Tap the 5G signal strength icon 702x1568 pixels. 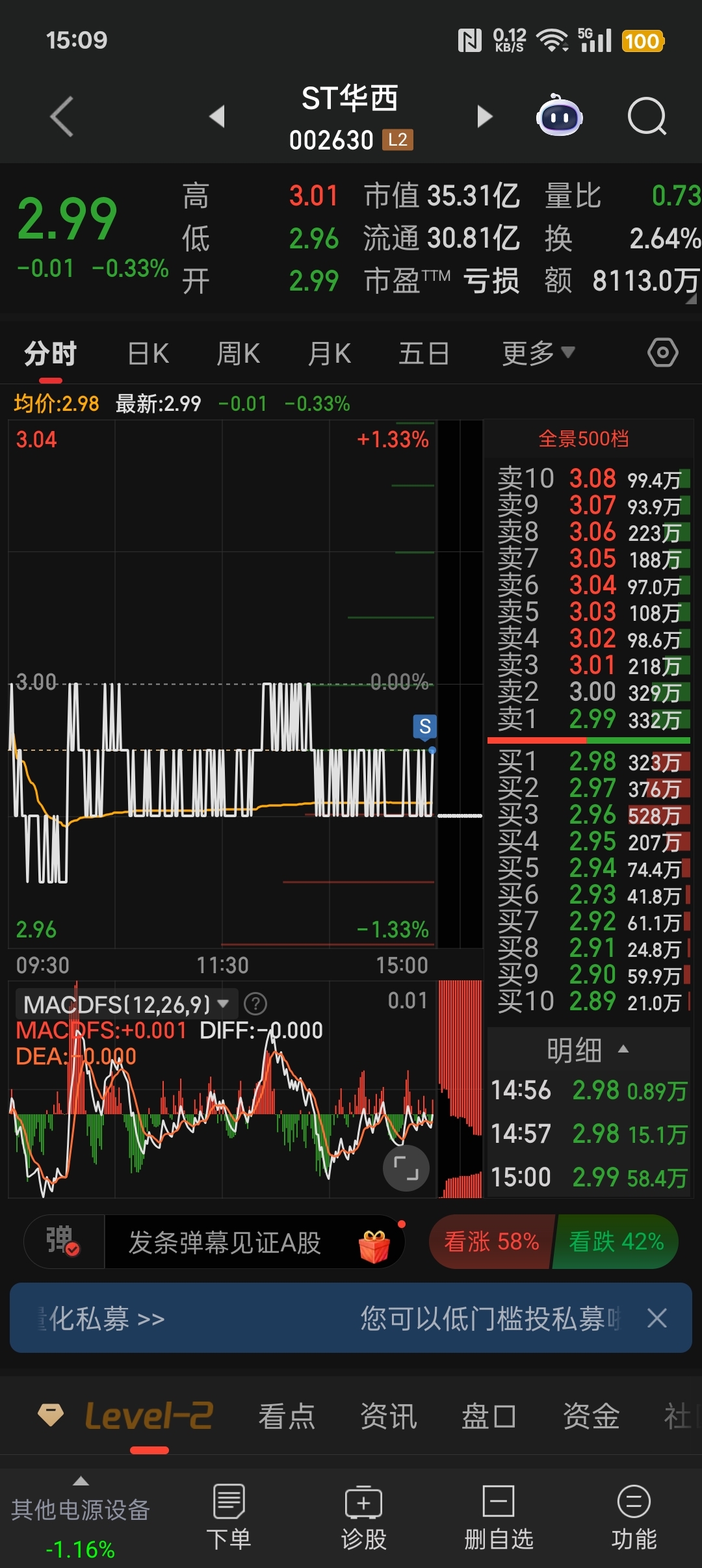coord(594,40)
